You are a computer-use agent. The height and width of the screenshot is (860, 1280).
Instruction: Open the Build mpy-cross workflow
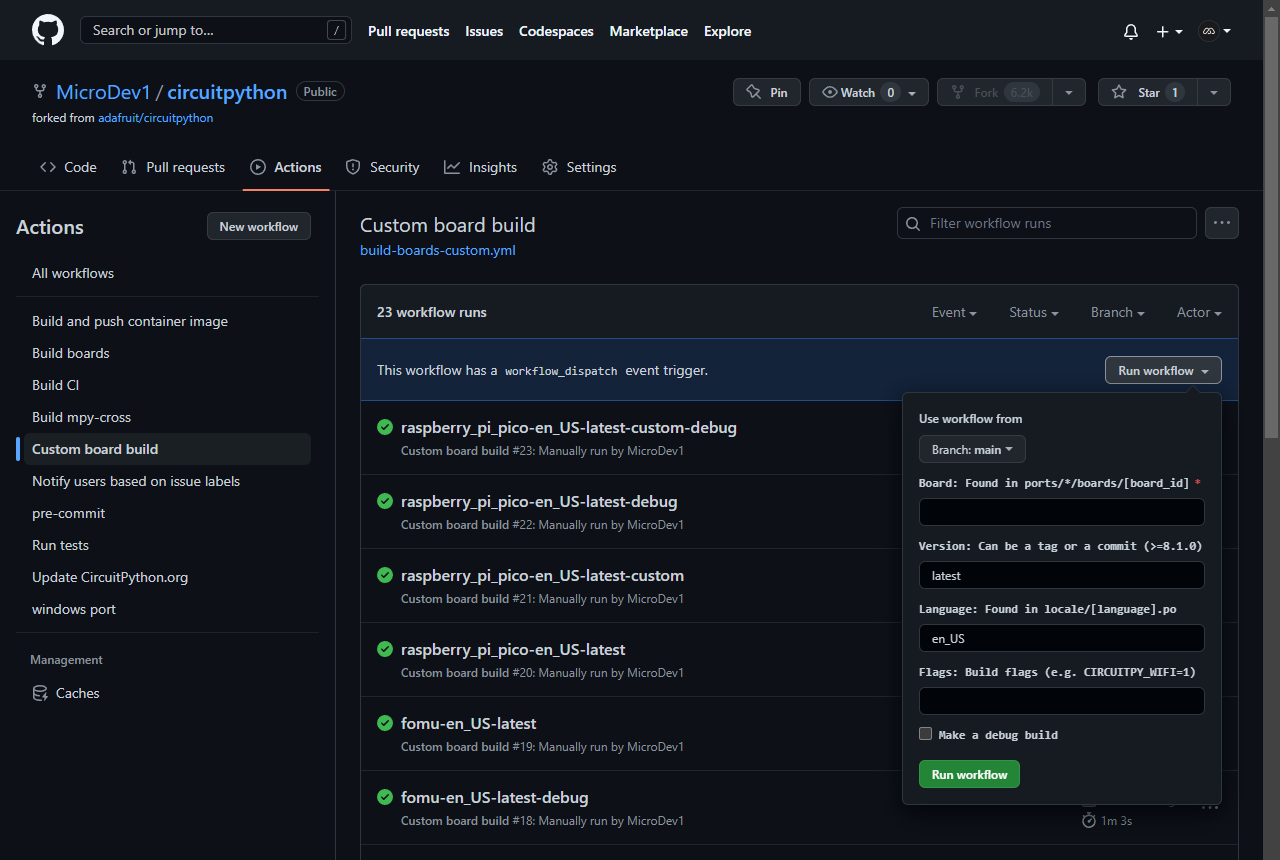pos(82,417)
